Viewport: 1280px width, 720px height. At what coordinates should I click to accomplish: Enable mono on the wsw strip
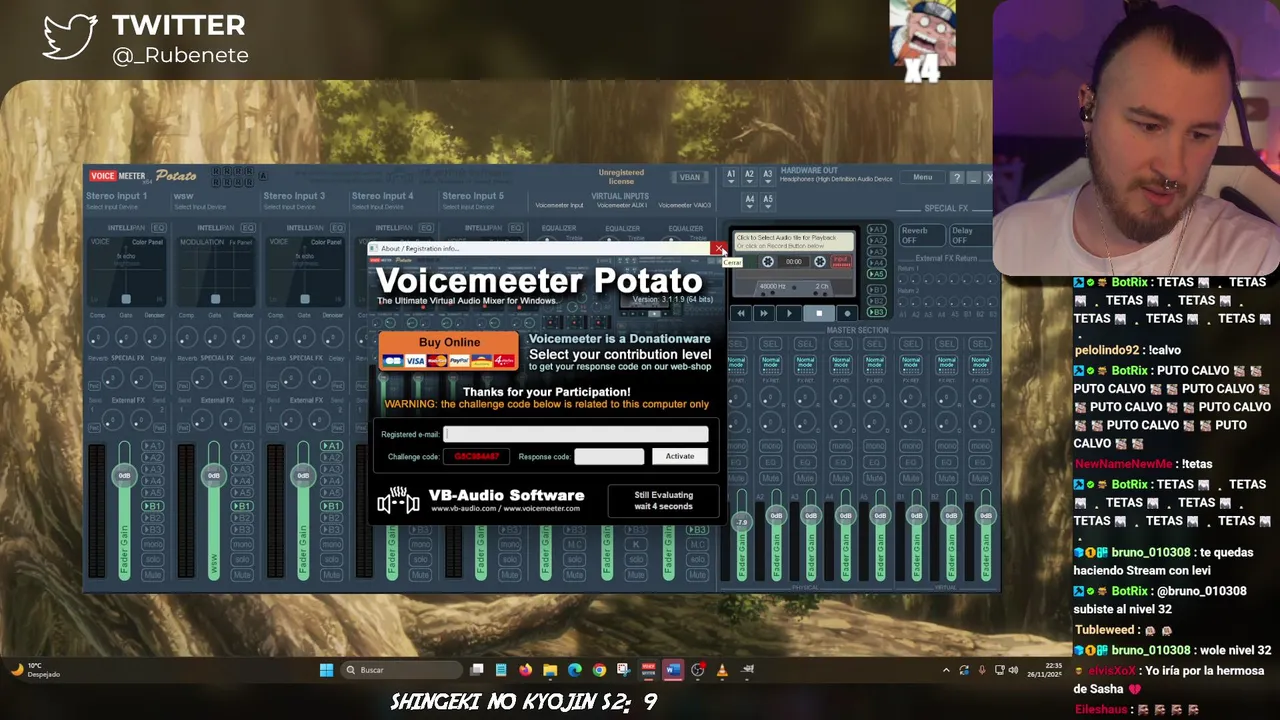[242, 545]
